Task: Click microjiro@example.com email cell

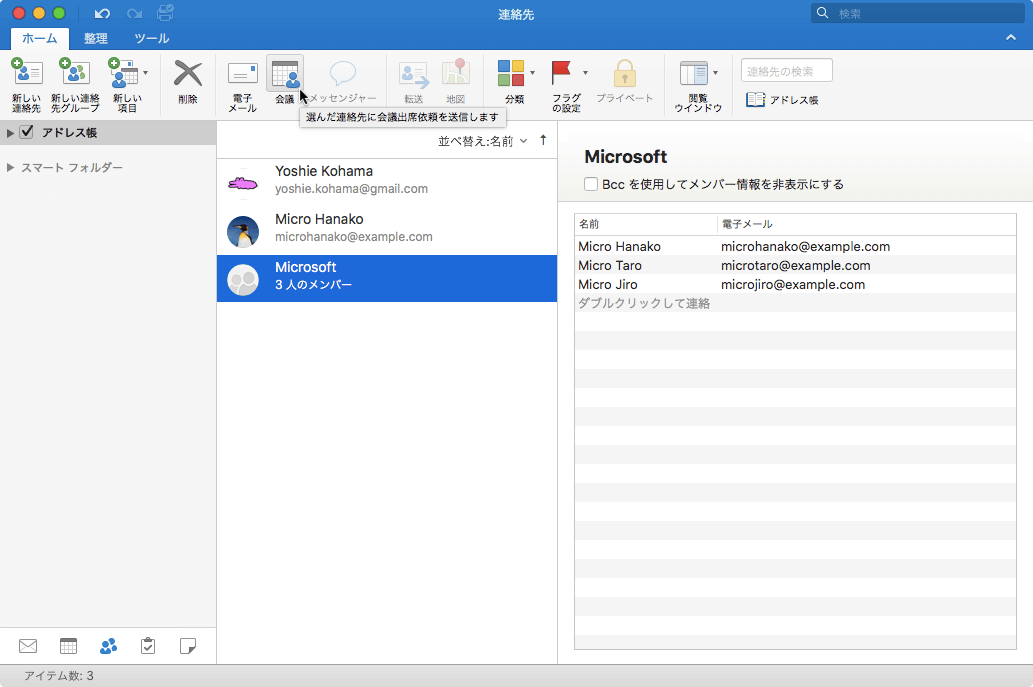Action: pyautogui.click(x=793, y=285)
